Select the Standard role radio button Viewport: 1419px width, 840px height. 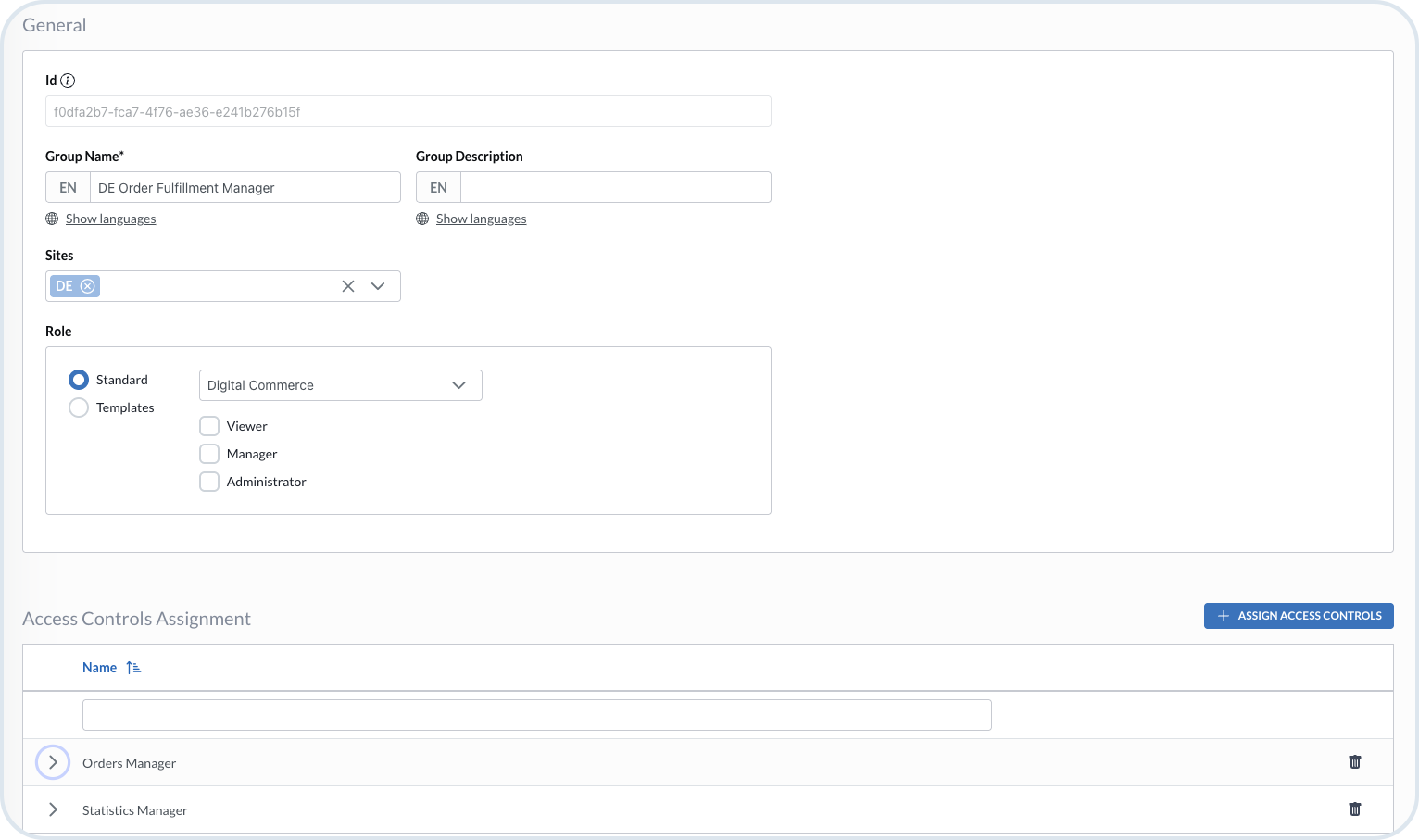pyautogui.click(x=79, y=380)
